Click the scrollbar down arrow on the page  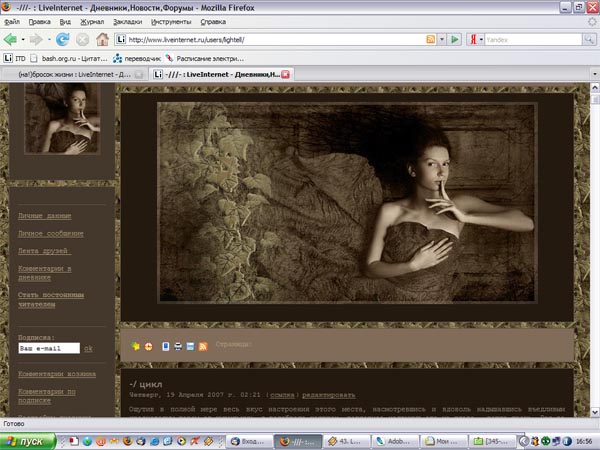[595, 412]
